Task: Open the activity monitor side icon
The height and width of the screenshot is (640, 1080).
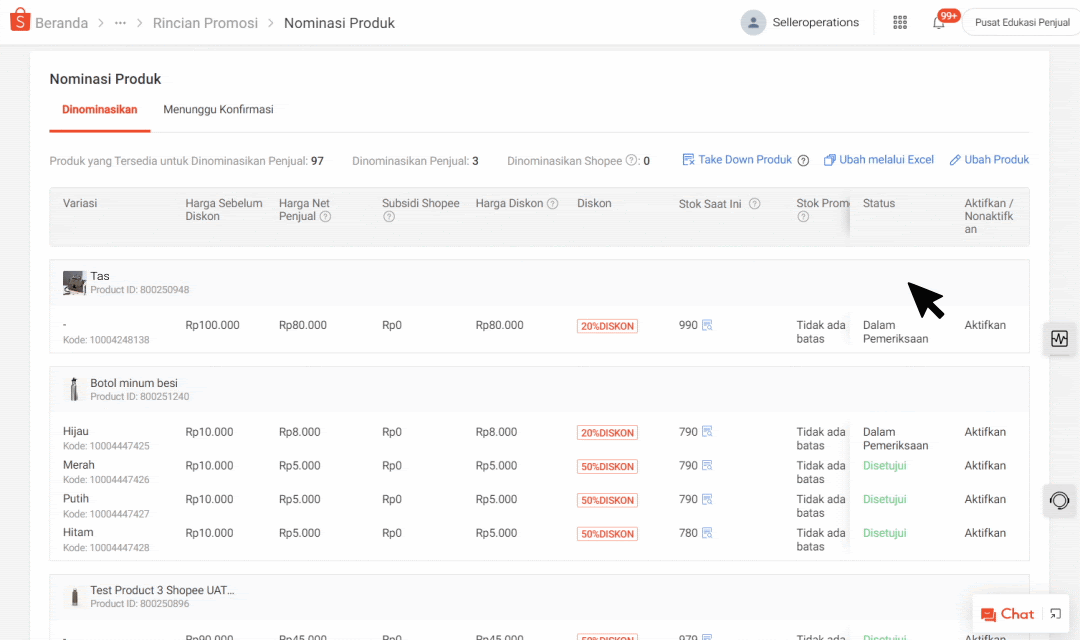Action: [x=1059, y=339]
